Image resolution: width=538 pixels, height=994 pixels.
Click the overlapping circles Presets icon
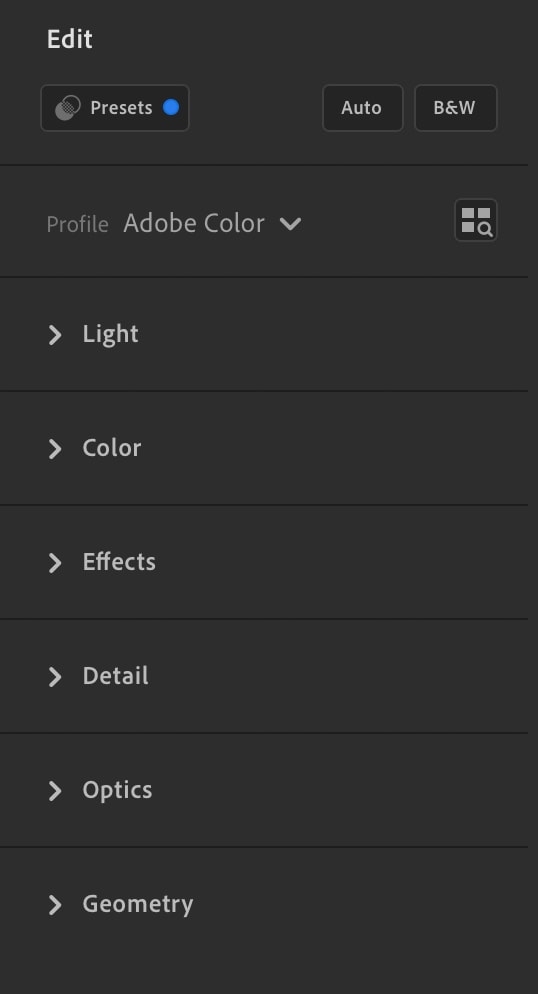pyautogui.click(x=68, y=108)
